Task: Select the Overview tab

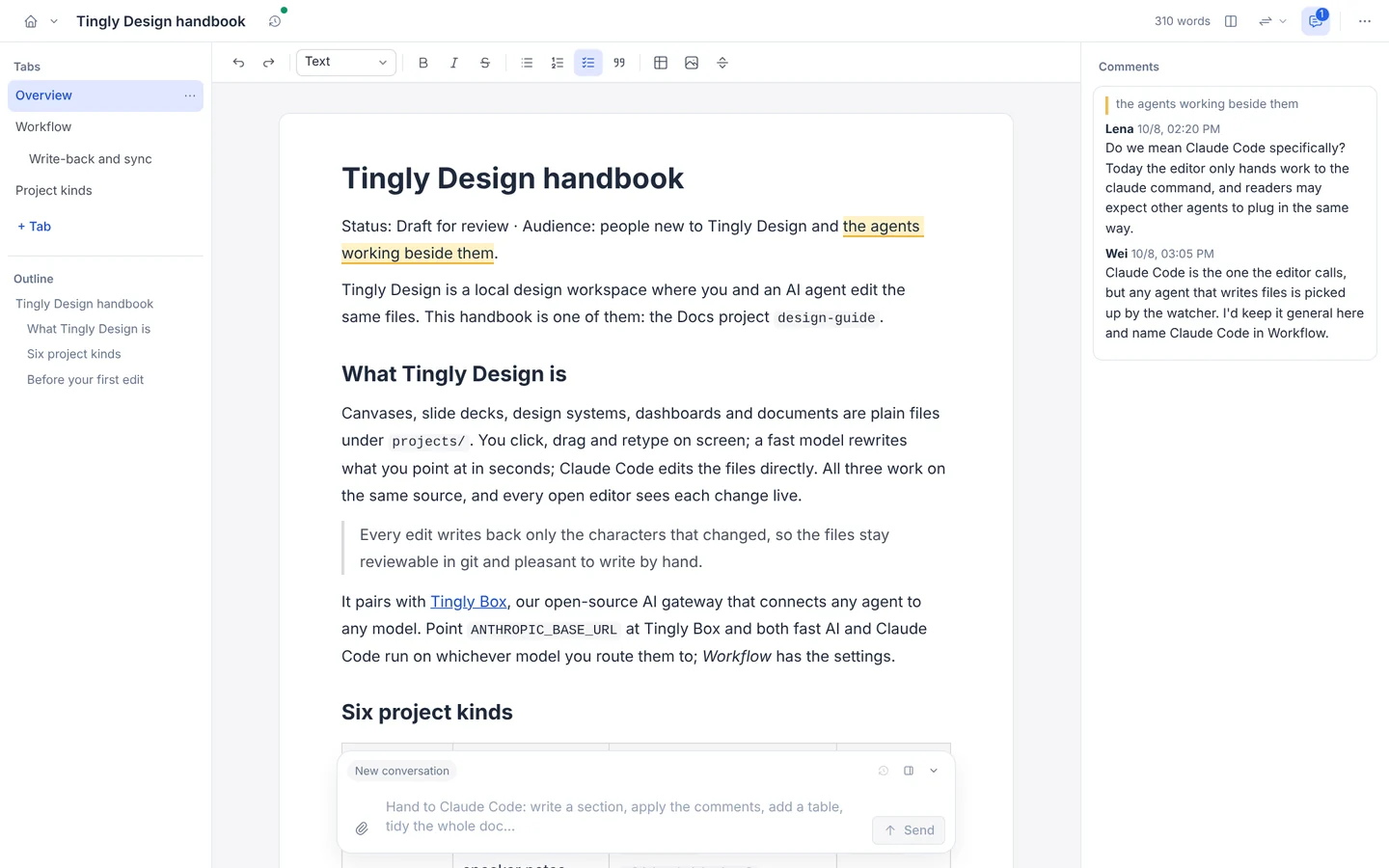Action: (105, 95)
